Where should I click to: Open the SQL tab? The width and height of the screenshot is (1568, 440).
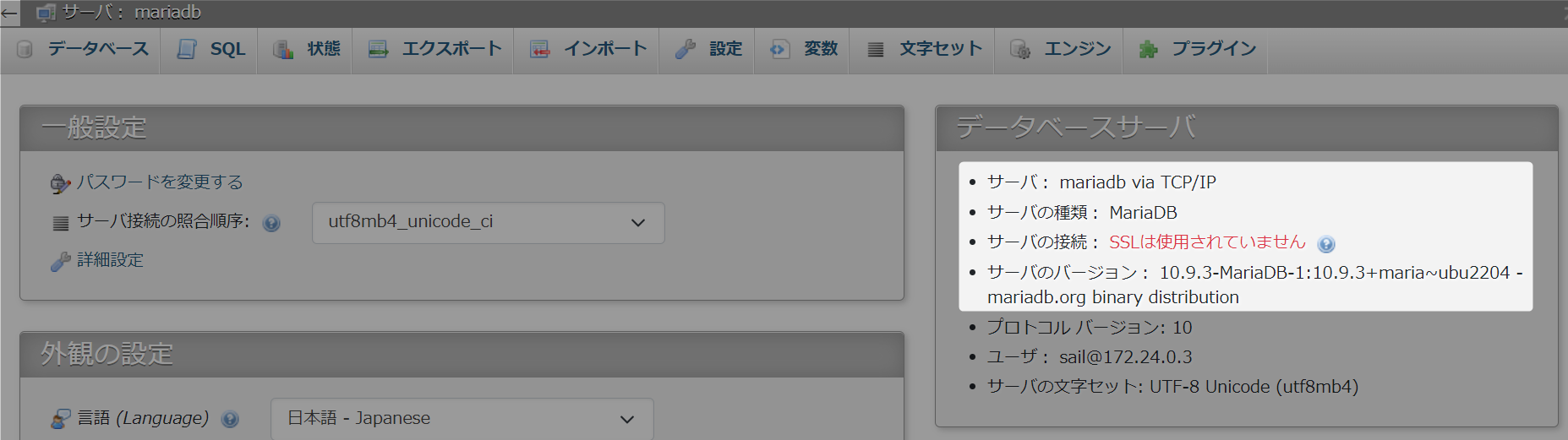pyautogui.click(x=210, y=50)
